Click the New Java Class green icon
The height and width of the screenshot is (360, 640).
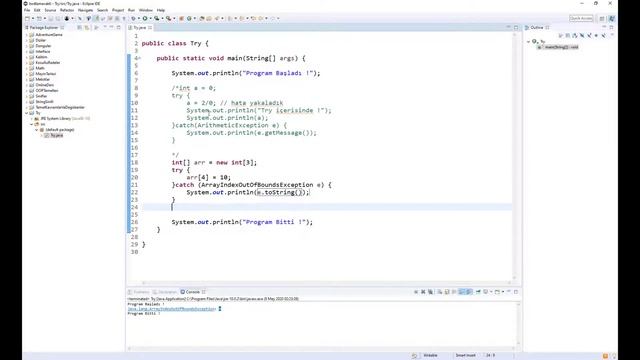click(x=189, y=18)
